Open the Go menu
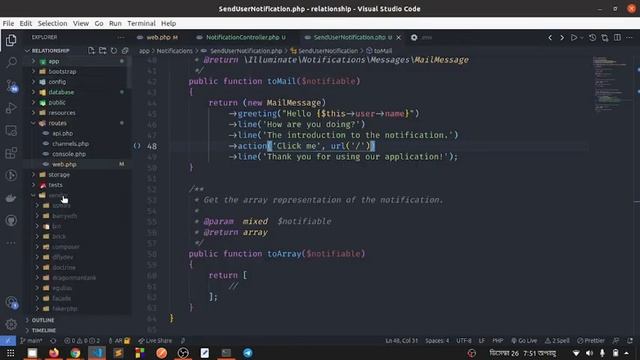 (99, 23)
